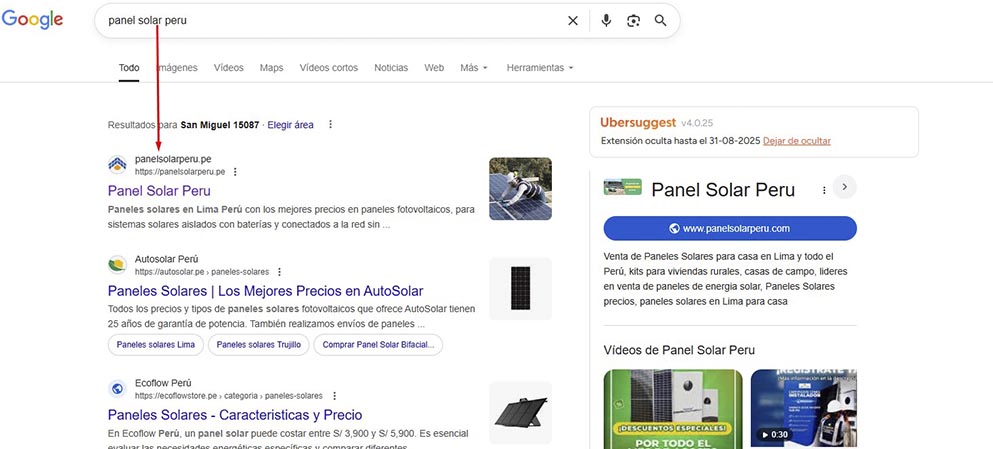Open Ecoflow folding panel thumbnail
The width and height of the screenshot is (993, 449).
tap(520, 413)
